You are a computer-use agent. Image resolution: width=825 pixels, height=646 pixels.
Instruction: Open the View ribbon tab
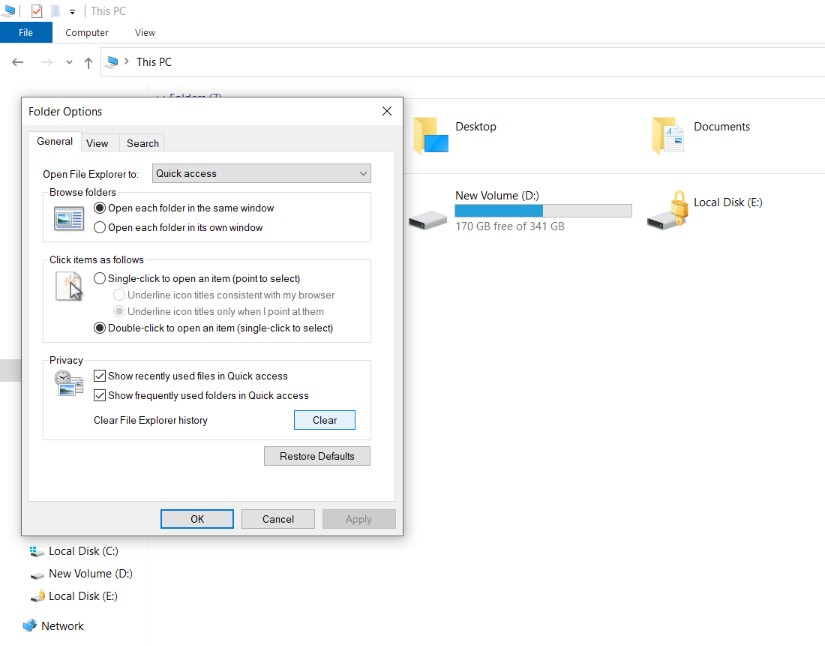tap(144, 32)
